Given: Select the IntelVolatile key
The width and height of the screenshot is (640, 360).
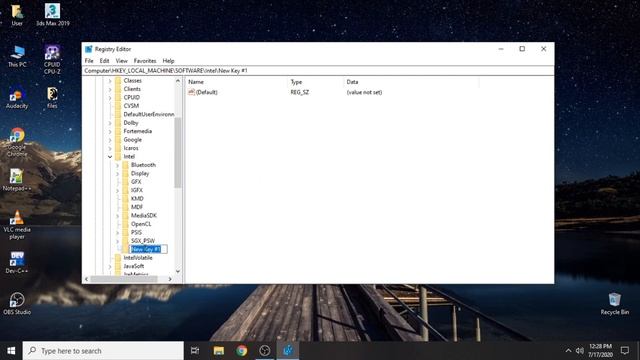Looking at the screenshot, I should point(138,258).
